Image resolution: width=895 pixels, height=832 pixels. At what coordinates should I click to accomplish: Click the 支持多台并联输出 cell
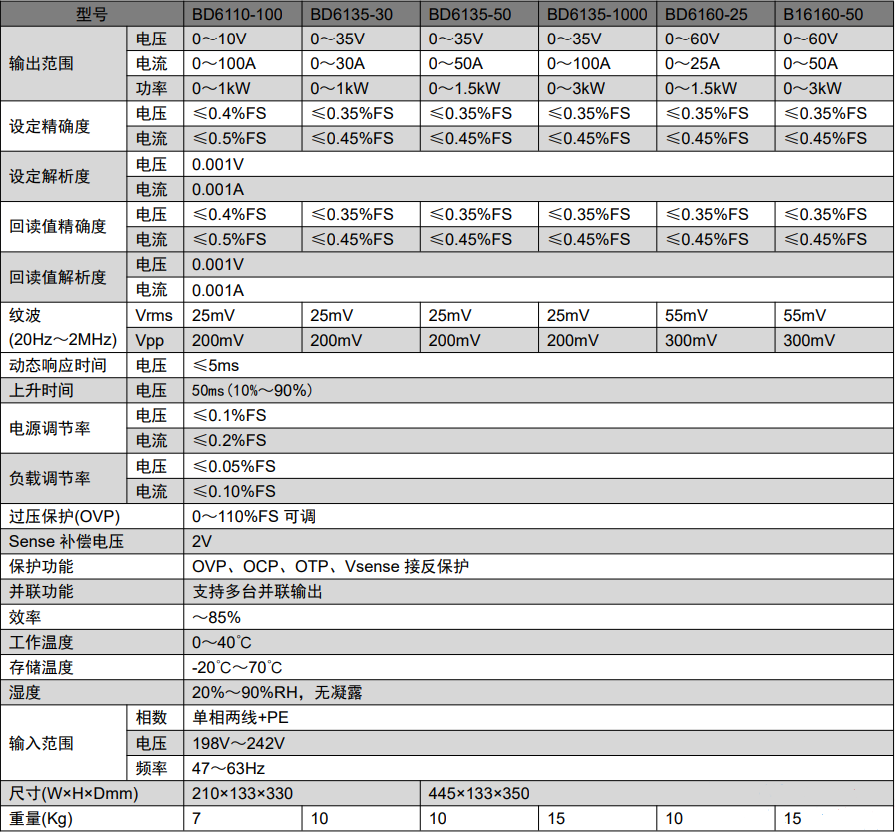[x=257, y=592]
